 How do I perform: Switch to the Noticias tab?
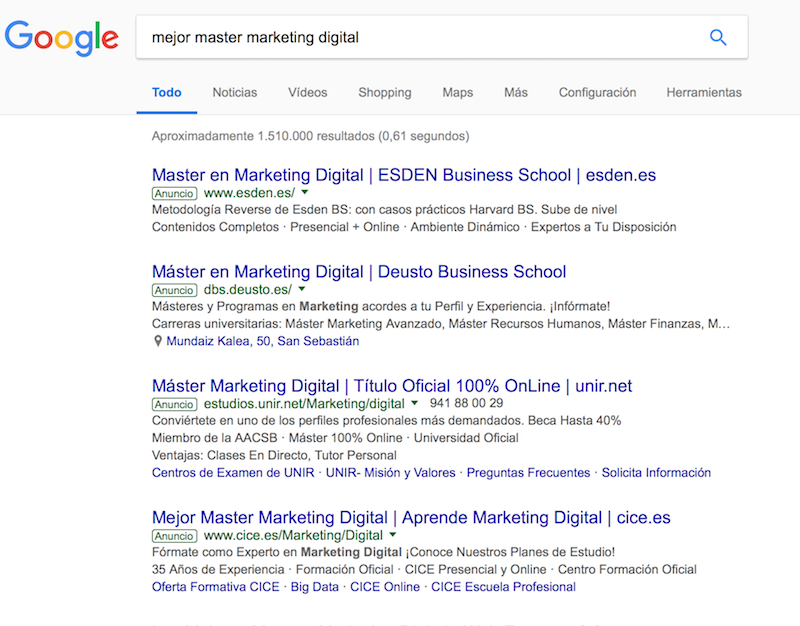(234, 92)
